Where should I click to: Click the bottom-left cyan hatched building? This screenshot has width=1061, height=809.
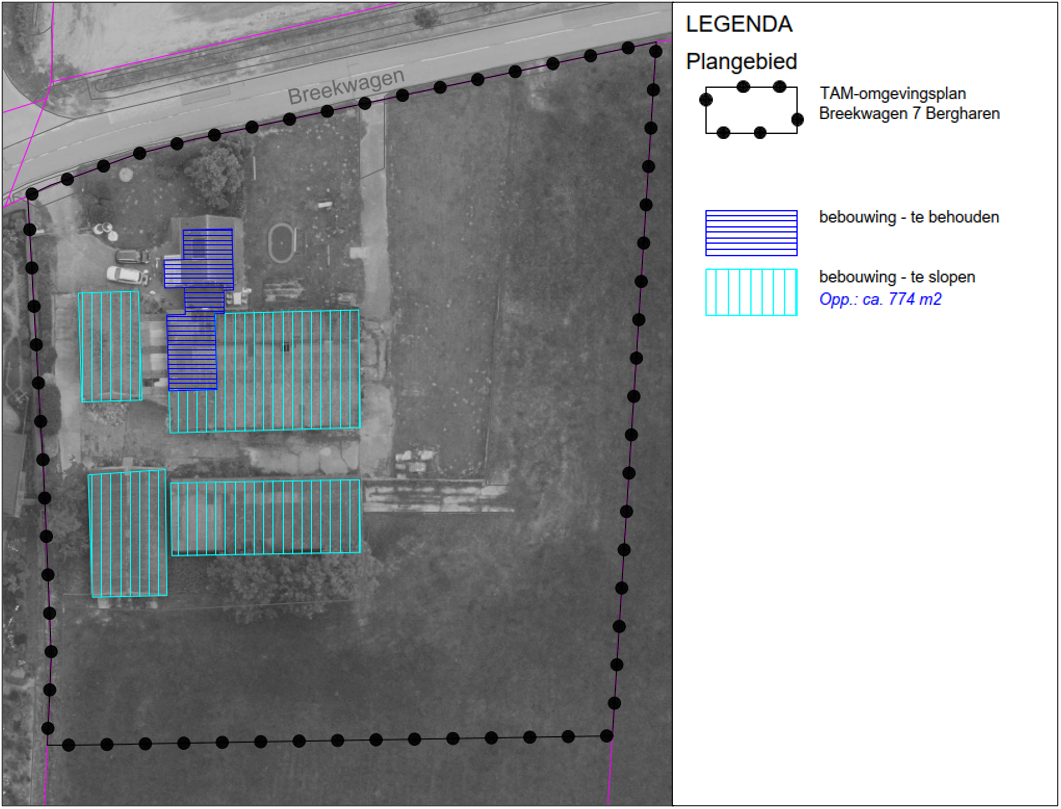[127, 534]
